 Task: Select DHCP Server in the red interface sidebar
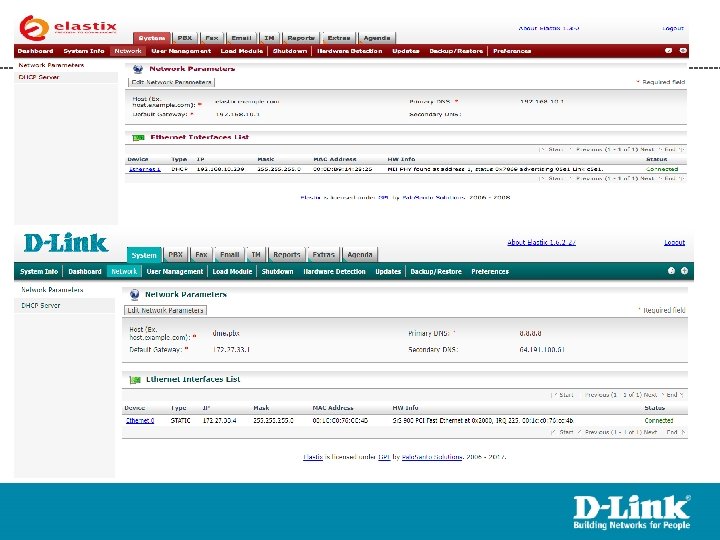pos(39,77)
